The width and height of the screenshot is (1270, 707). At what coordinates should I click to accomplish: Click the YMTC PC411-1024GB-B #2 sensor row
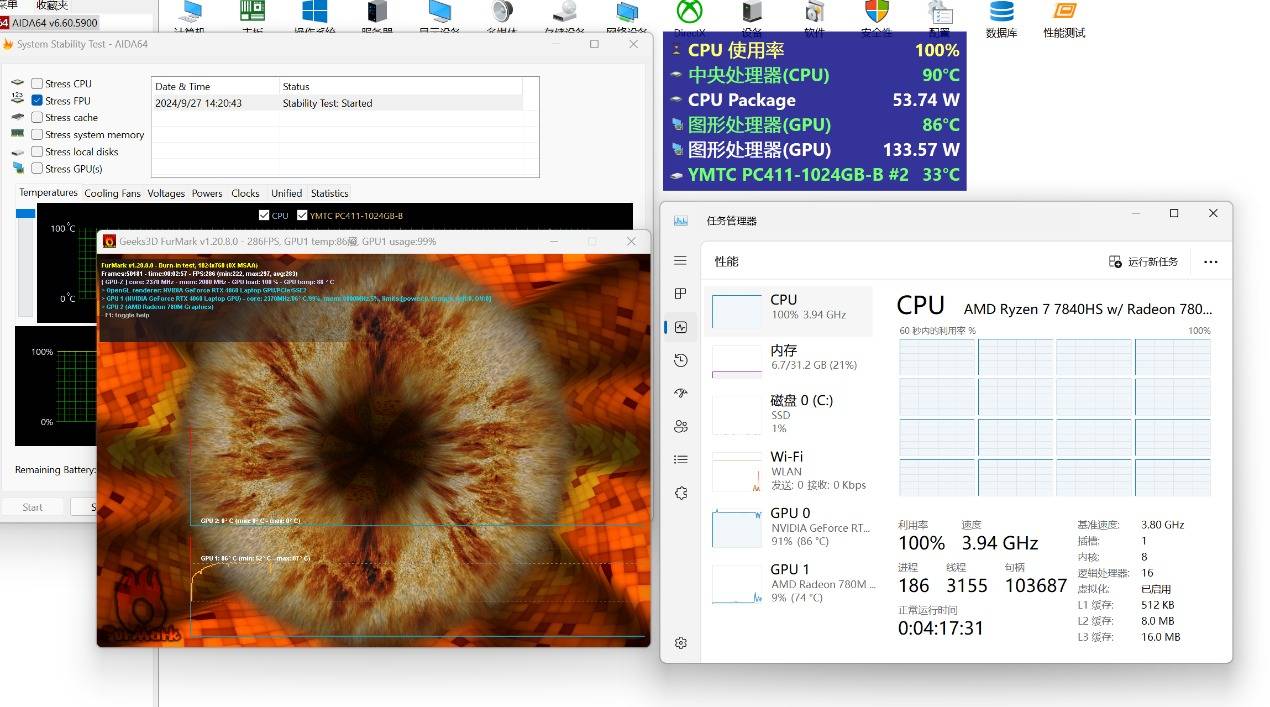tap(814, 174)
